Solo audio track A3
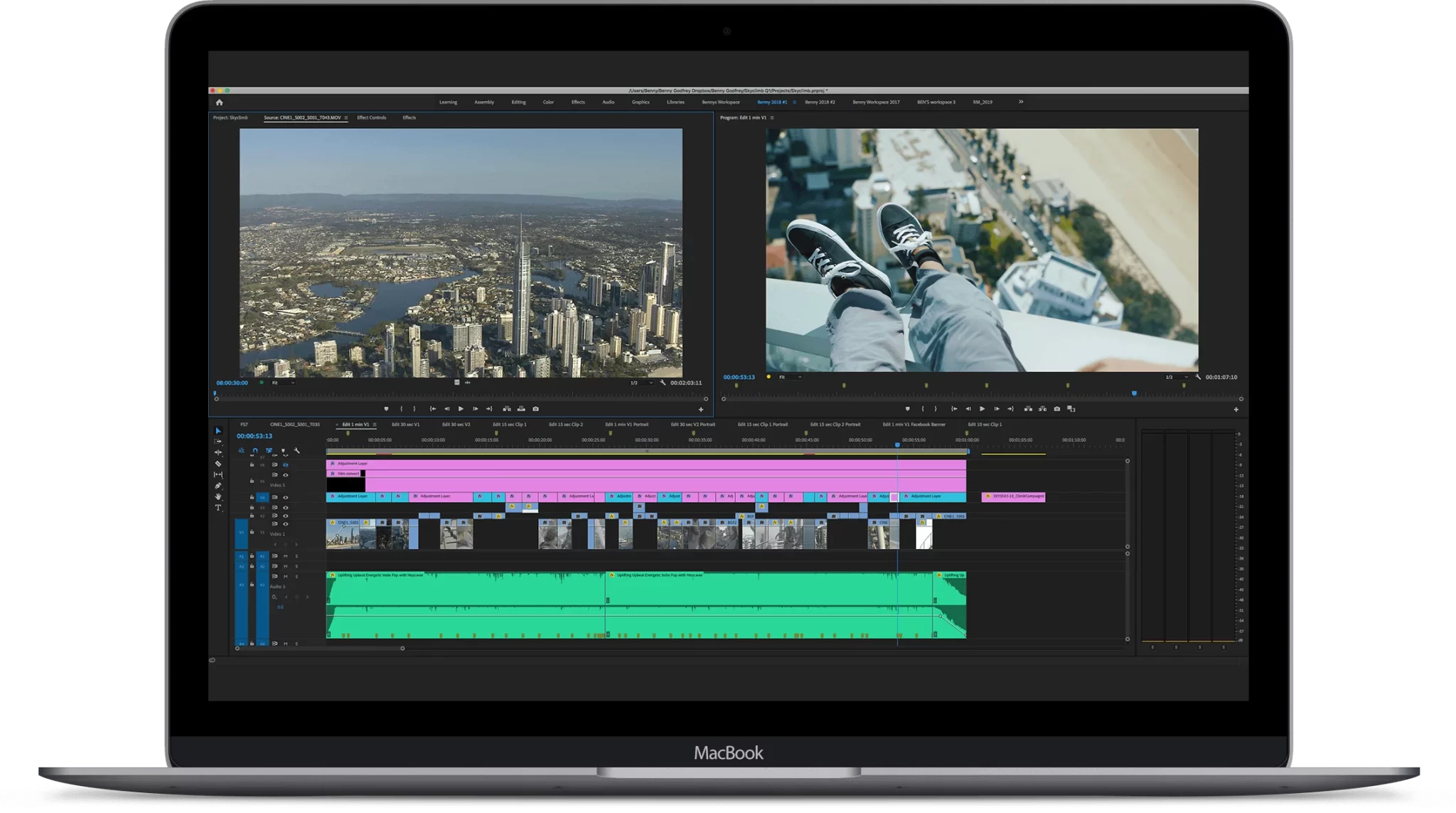The image size is (1456, 813). click(296, 576)
